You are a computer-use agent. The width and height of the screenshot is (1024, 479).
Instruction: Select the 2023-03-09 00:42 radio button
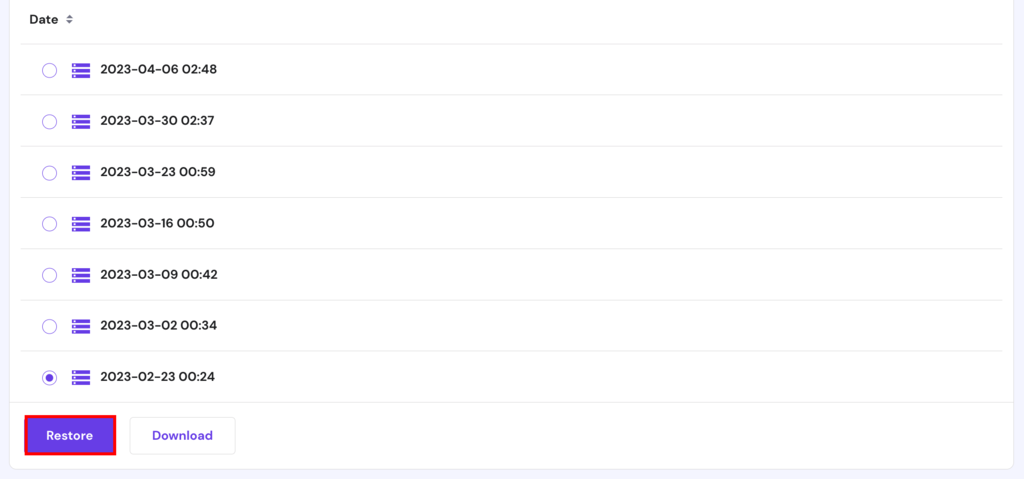tap(49, 275)
